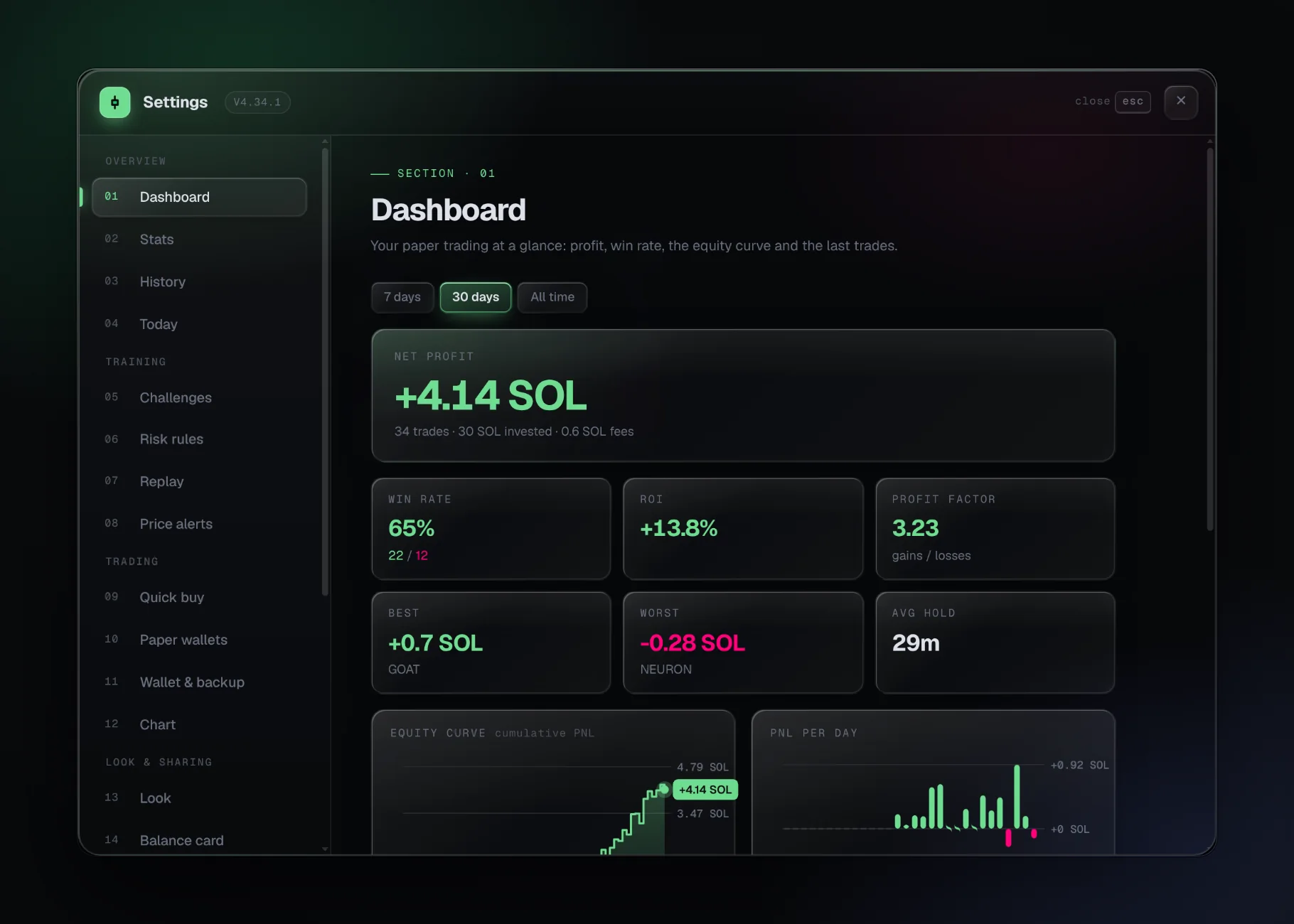Open Wallet & backup section

[199, 682]
